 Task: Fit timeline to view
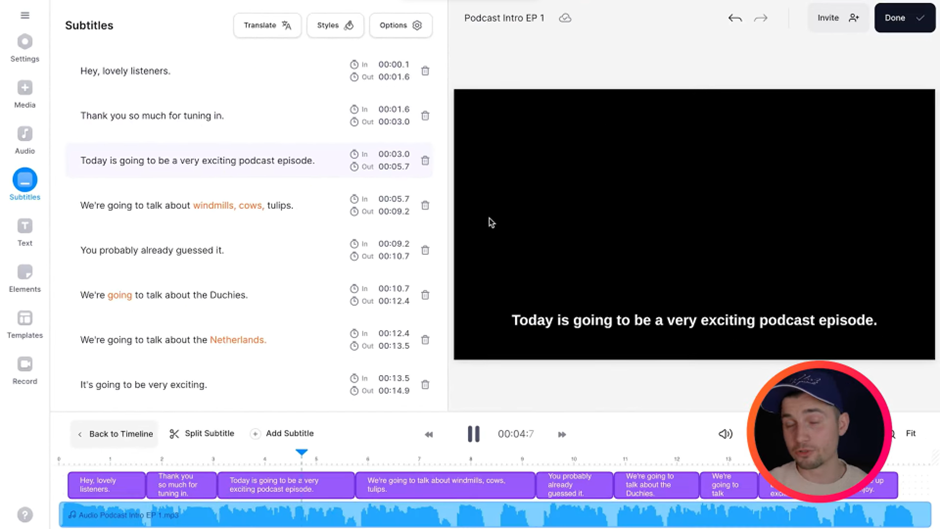tap(911, 433)
